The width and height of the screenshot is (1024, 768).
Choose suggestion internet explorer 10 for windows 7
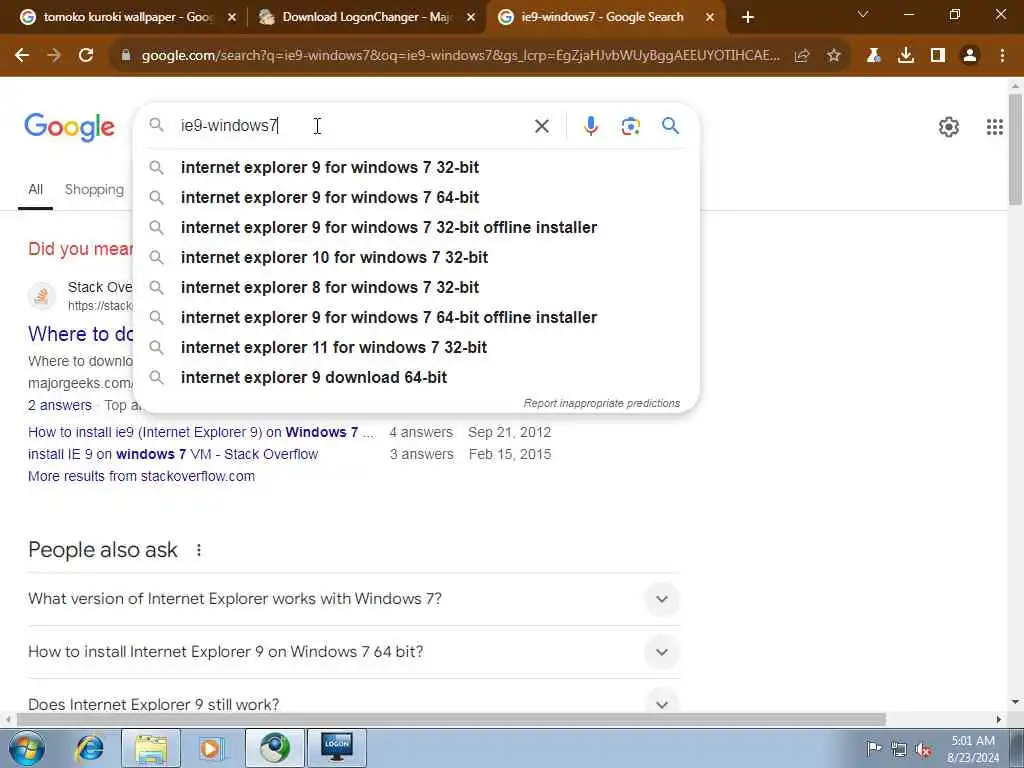click(417, 257)
